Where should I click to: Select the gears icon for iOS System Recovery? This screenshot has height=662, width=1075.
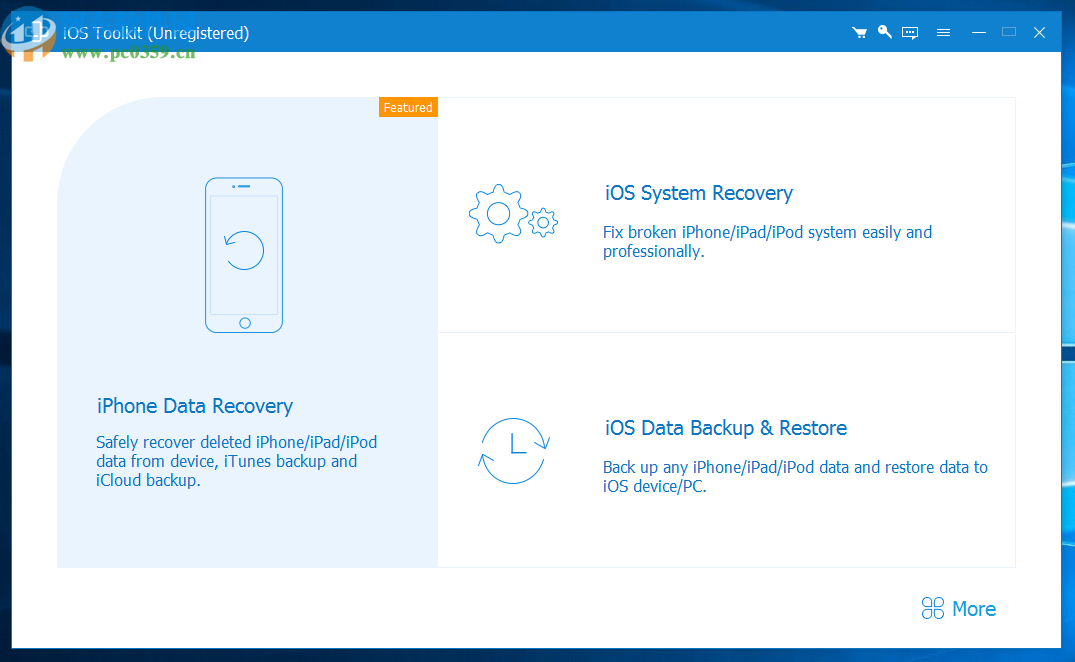point(513,213)
